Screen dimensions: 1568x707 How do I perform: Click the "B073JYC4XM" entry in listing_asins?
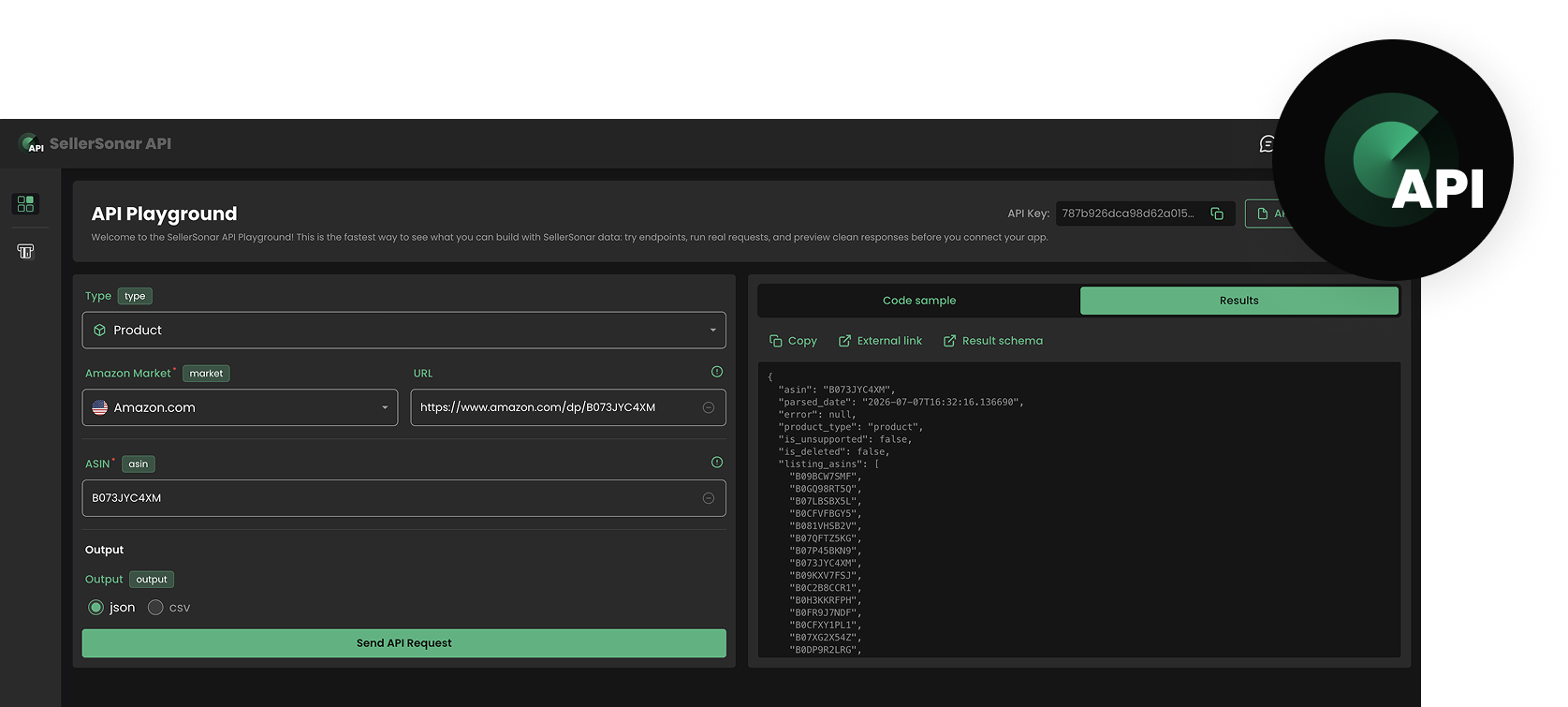pyautogui.click(x=825, y=564)
